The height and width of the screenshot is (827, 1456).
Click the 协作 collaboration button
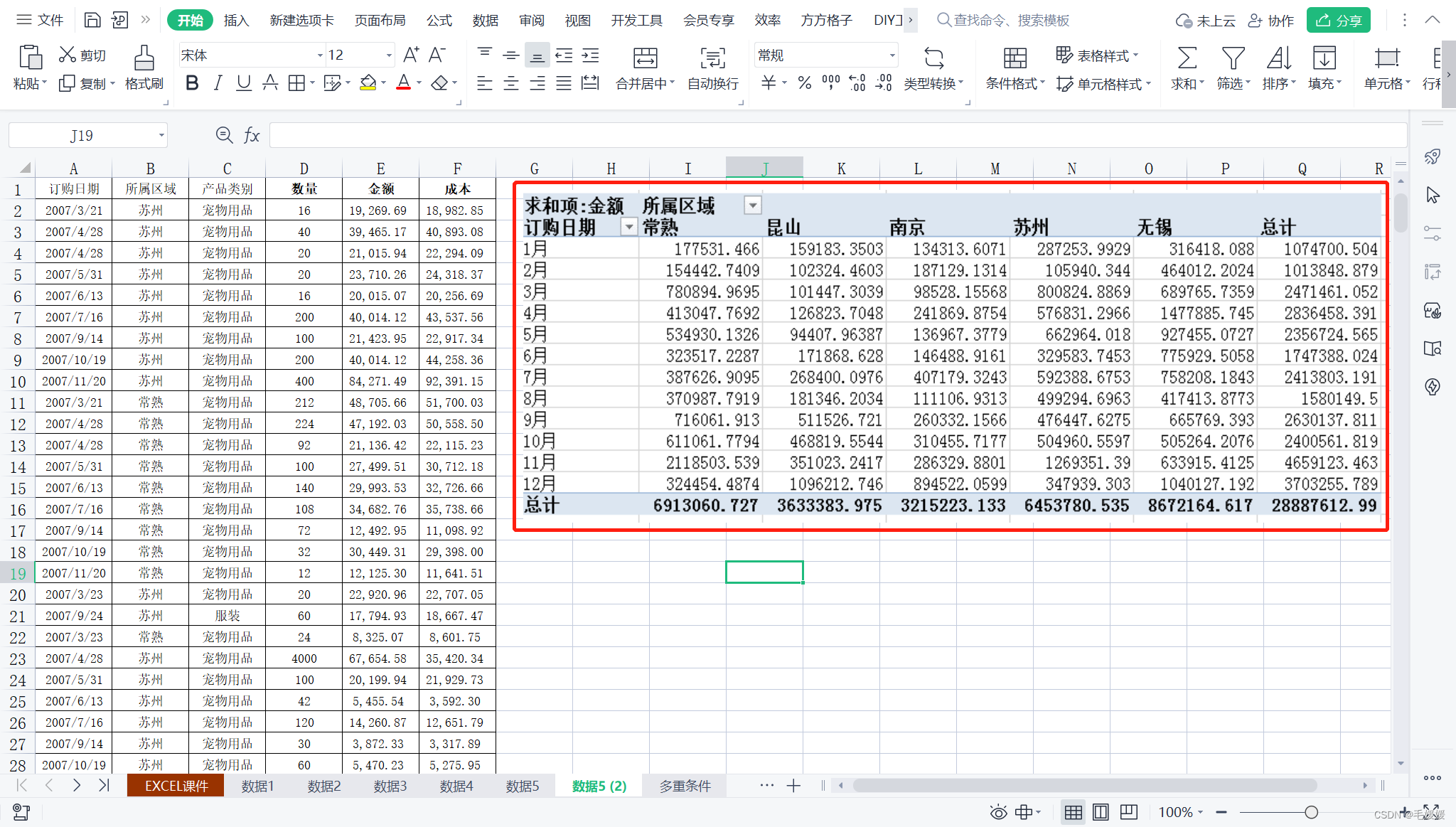tap(1271, 20)
